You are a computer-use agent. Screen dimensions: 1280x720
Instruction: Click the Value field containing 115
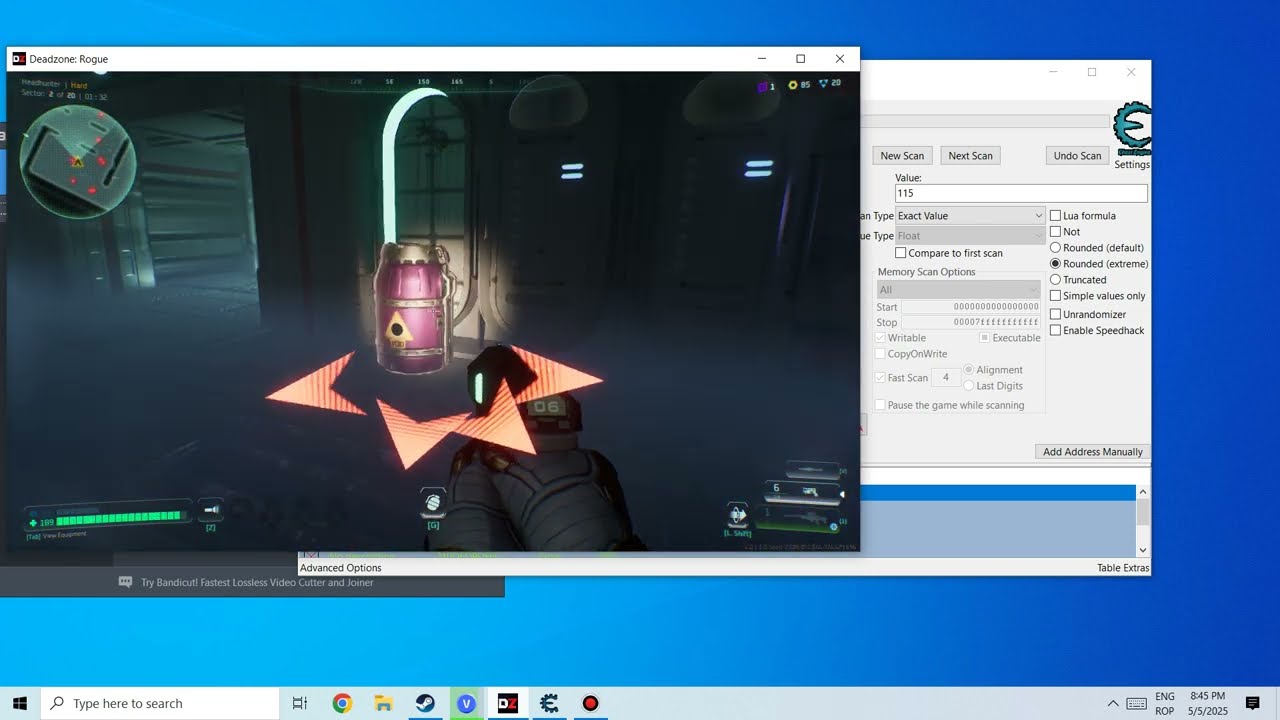click(x=1021, y=193)
